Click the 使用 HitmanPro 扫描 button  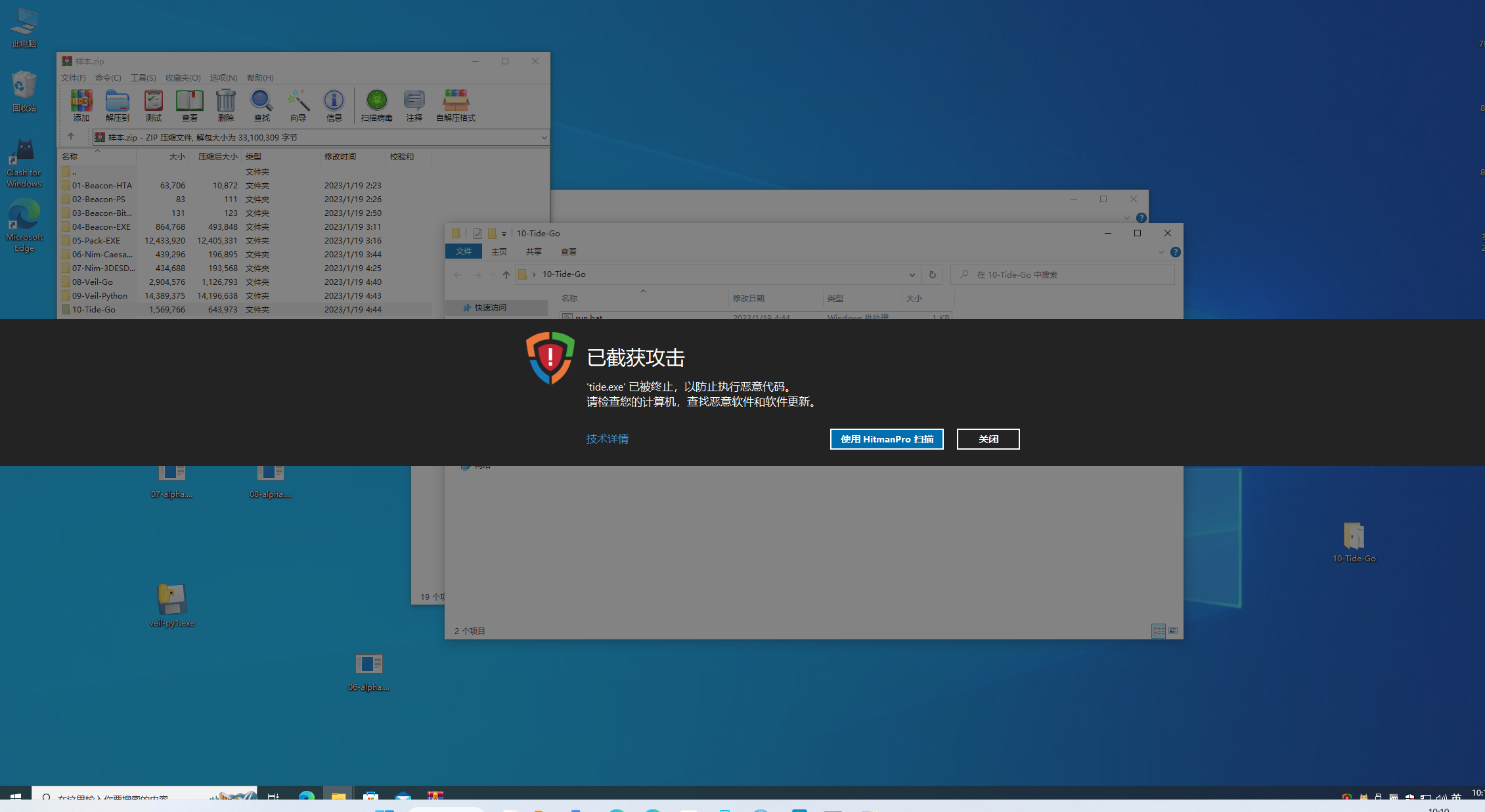coord(887,439)
